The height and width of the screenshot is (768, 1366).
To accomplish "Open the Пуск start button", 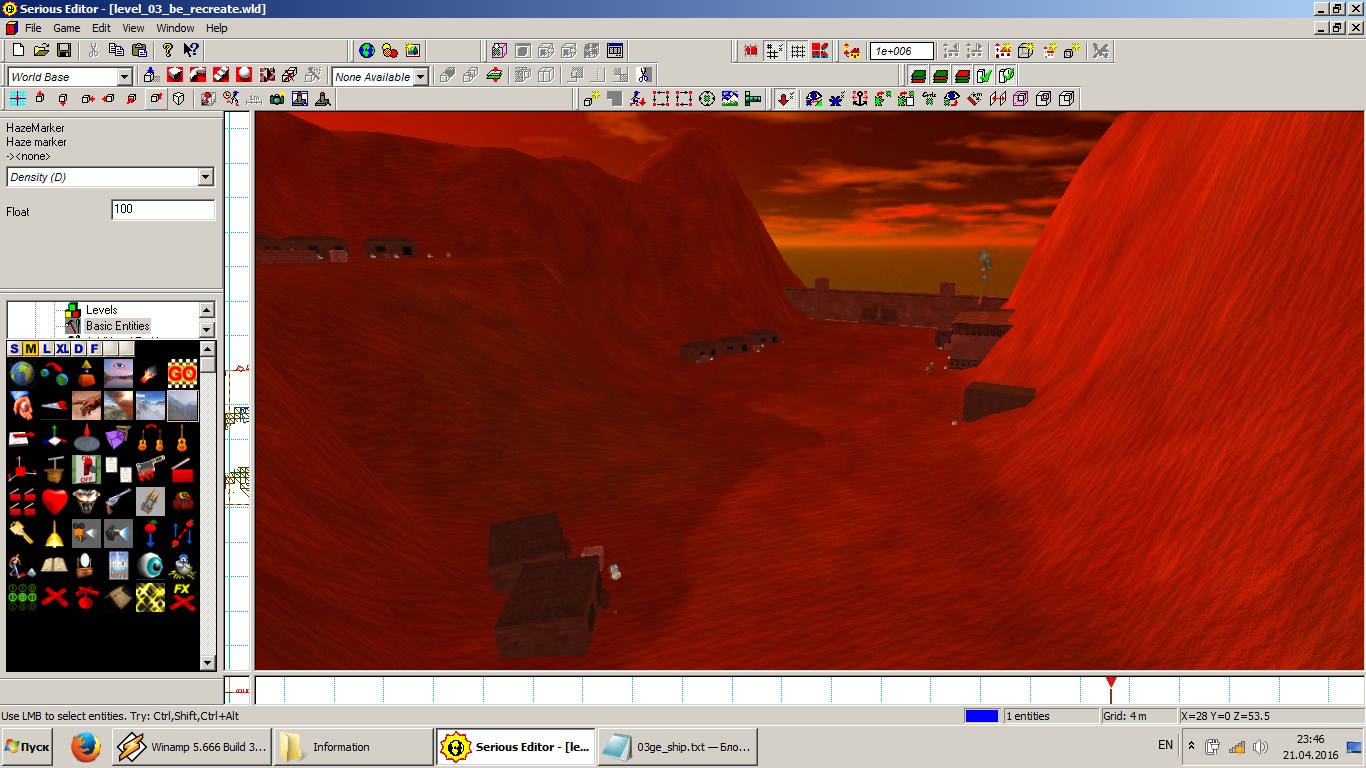I will click(x=28, y=747).
